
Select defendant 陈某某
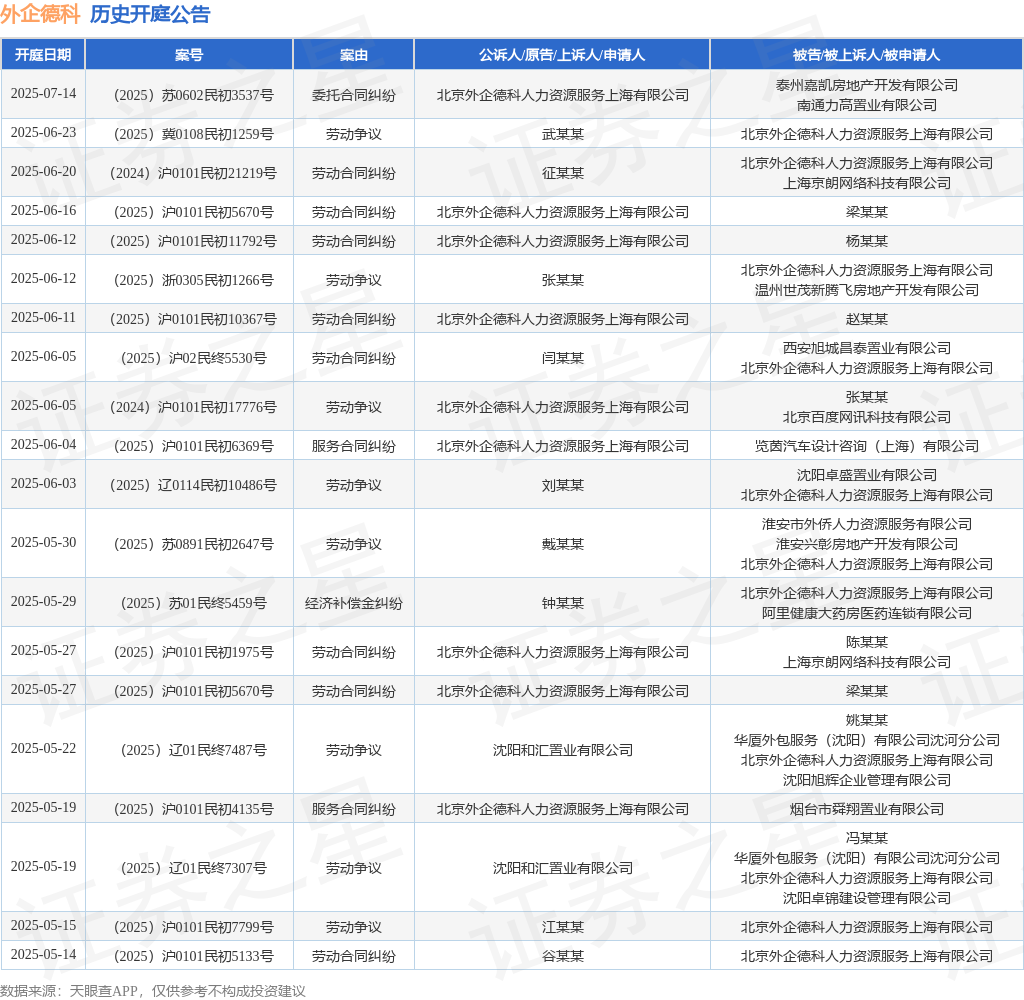[867, 642]
